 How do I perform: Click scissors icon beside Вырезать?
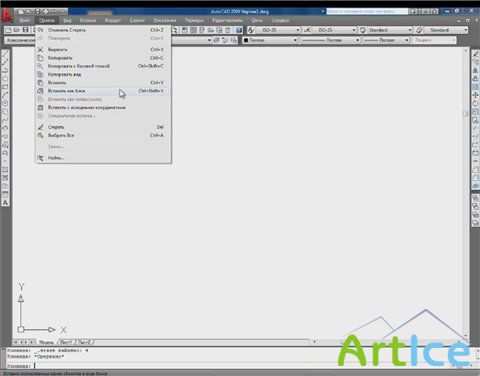(40, 50)
